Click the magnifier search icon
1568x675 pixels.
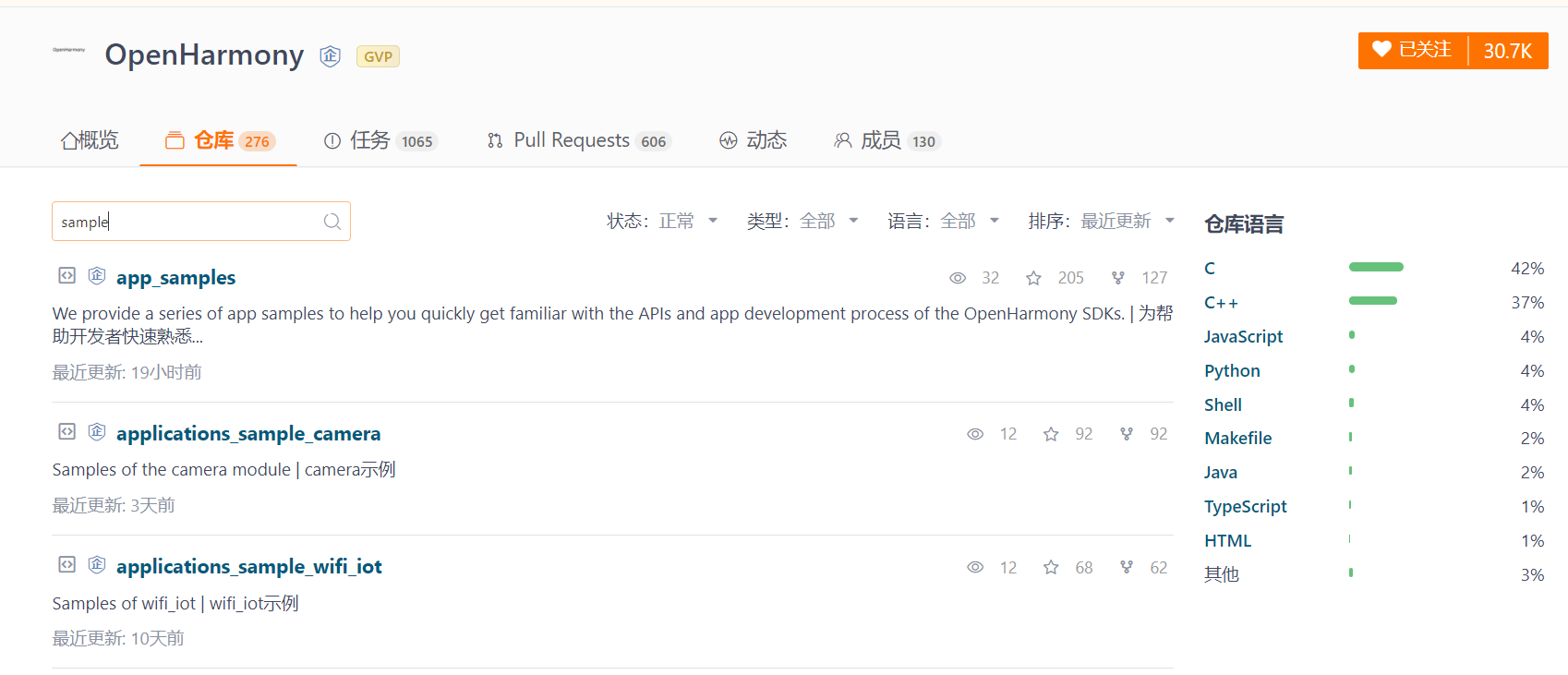(x=332, y=222)
